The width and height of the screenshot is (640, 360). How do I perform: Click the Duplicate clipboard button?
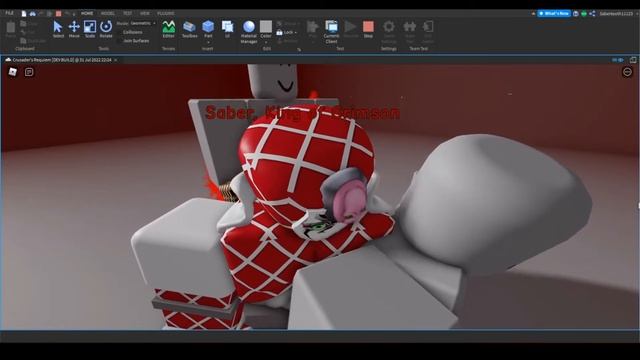[x=33, y=41]
